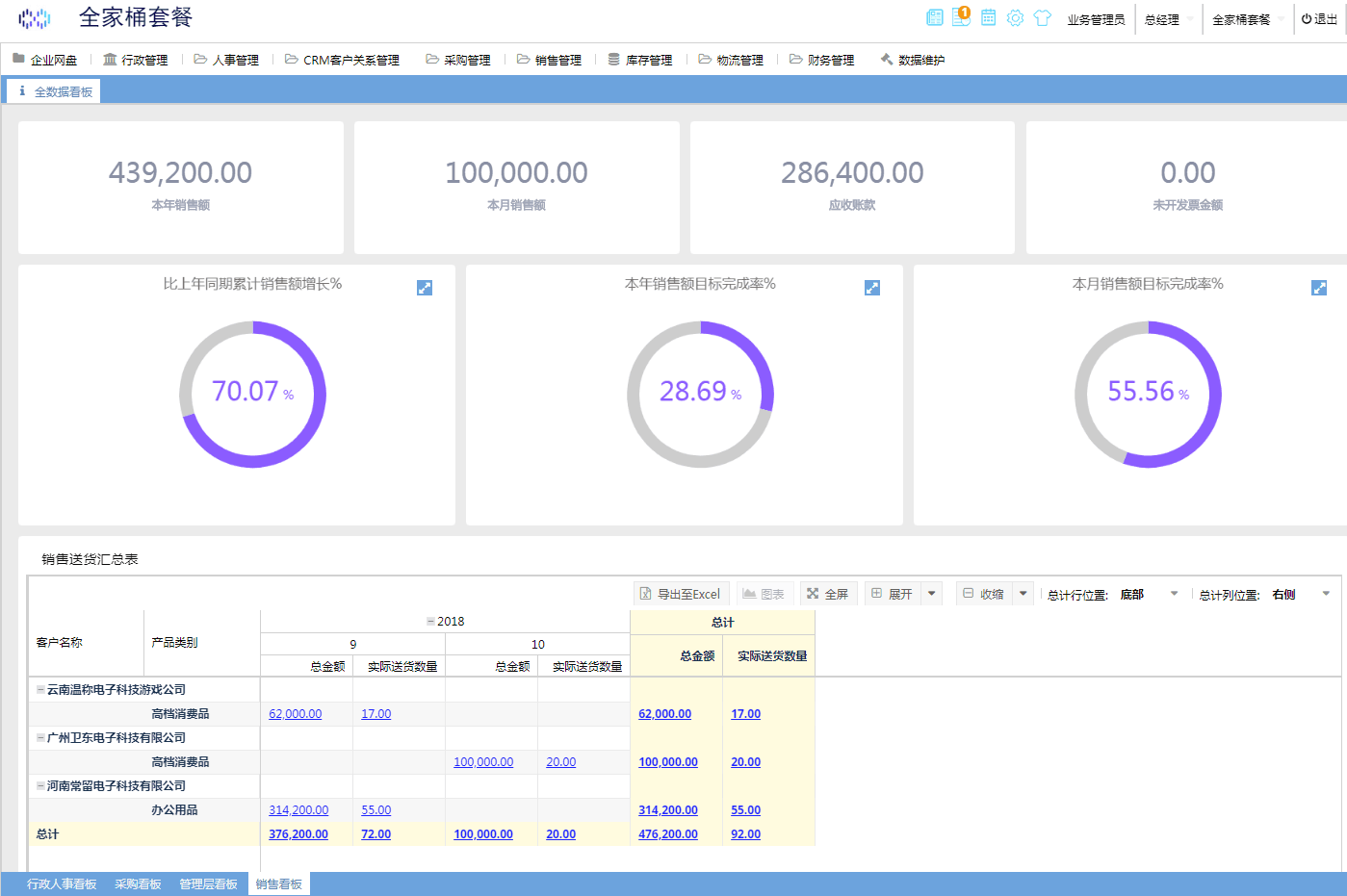Open 总计行位置 dropdown showing 底部

[1149, 595]
